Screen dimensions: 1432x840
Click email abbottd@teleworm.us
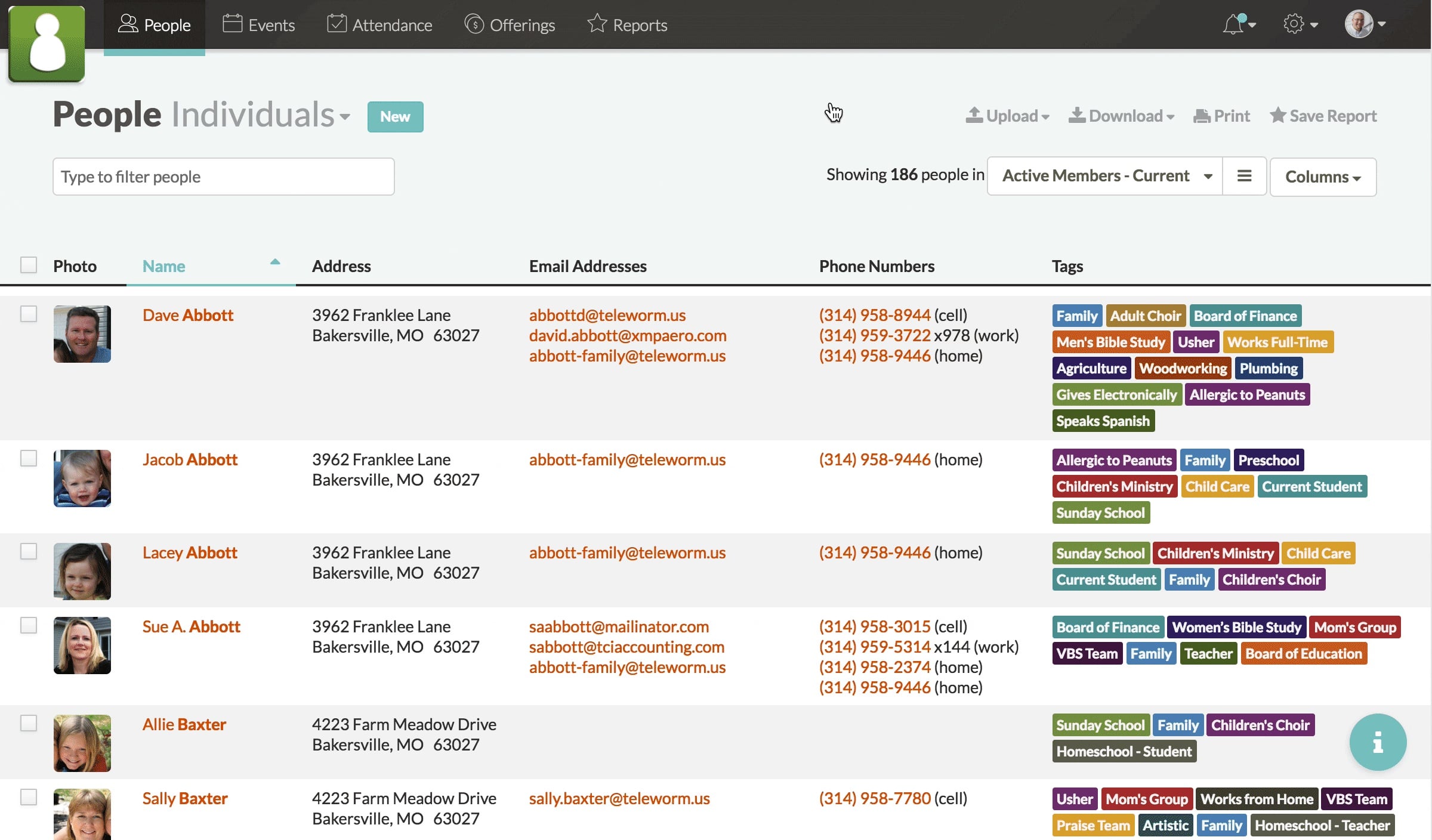coord(607,315)
